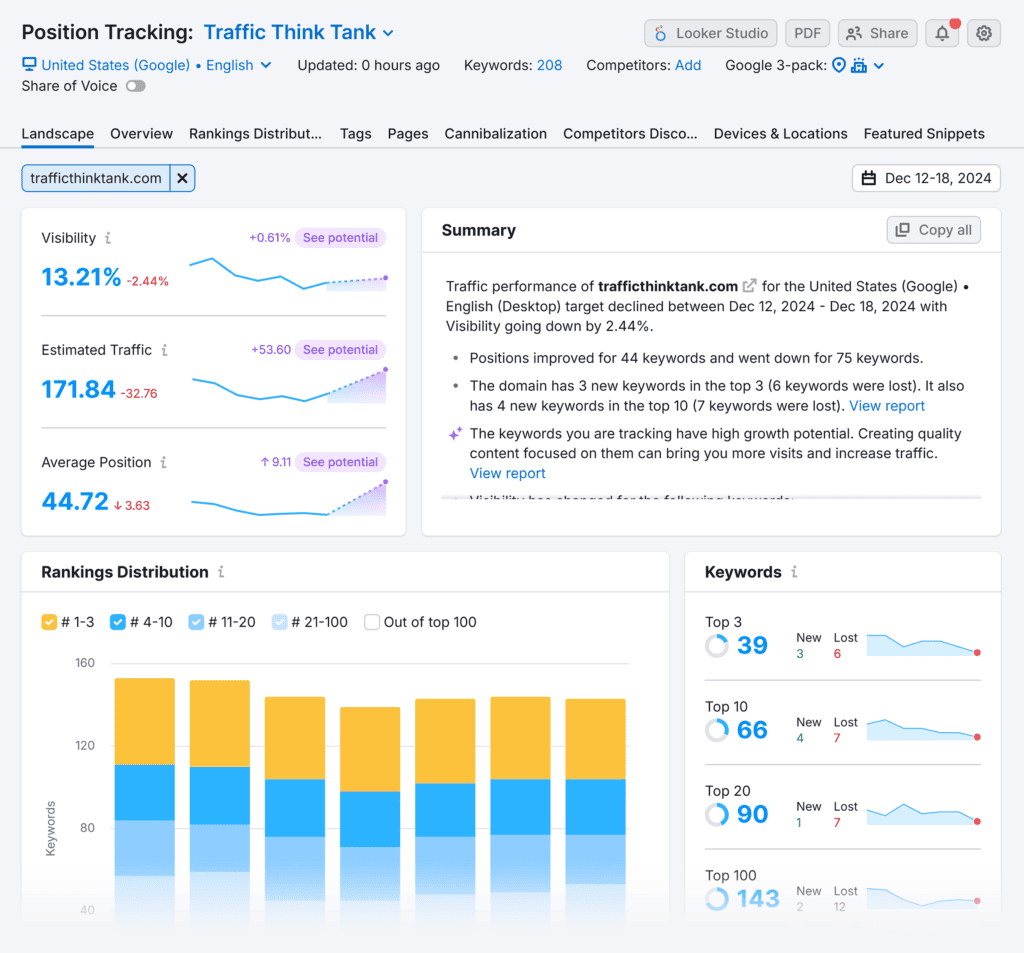Toggle the Share of Voice switch
Screen dimensions: 1024x953
pyautogui.click(x=135, y=86)
